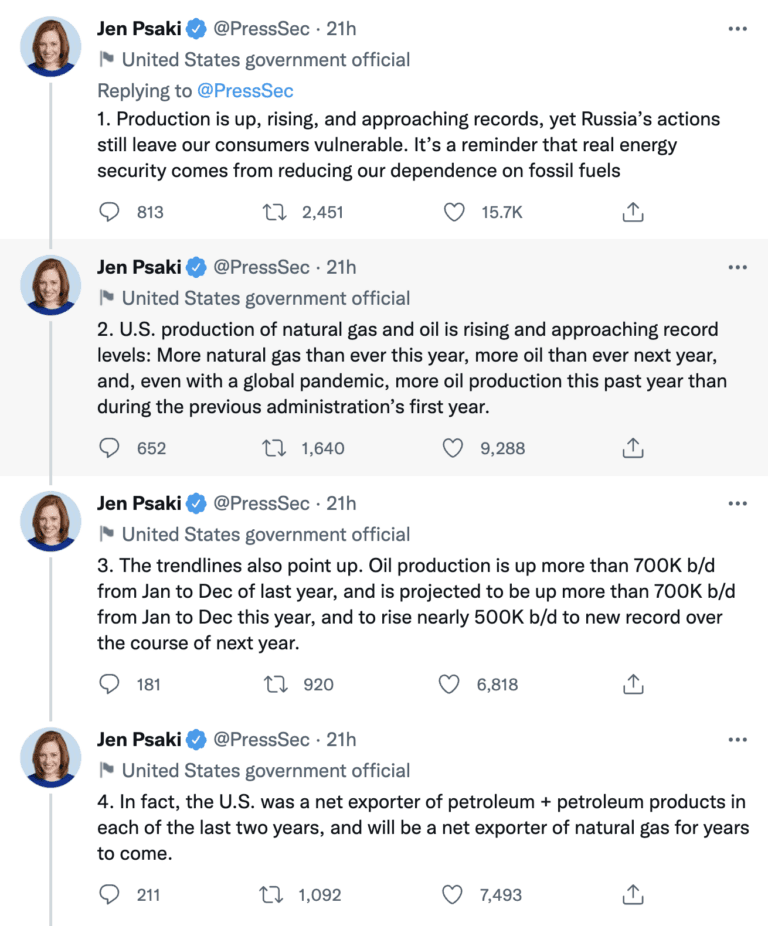
Task: Share the net exporter tweet
Action: click(632, 894)
